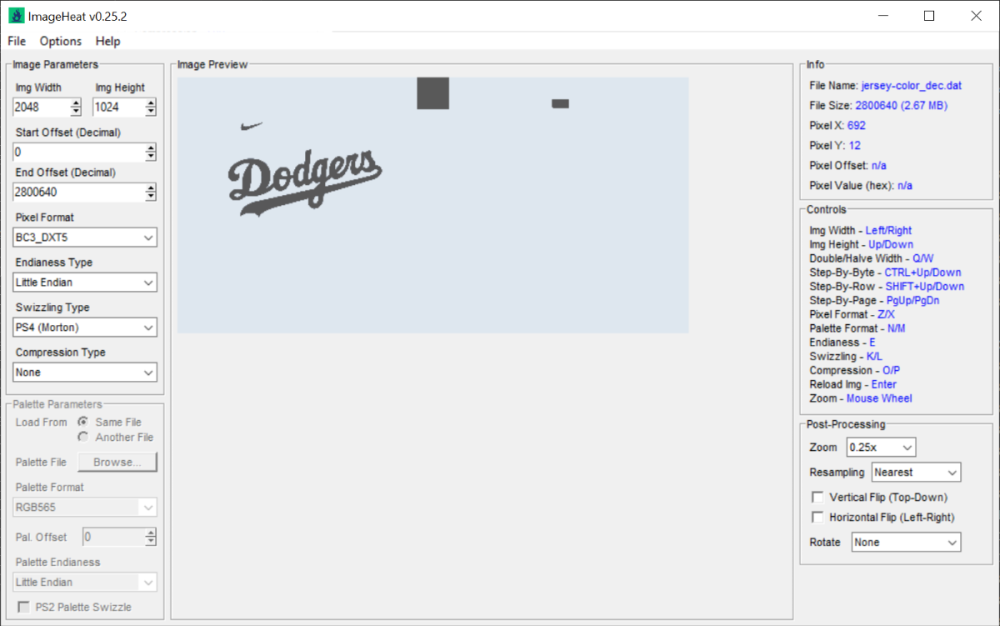Enable Vertical Flip (Top-Down) checkbox

(x=818, y=497)
